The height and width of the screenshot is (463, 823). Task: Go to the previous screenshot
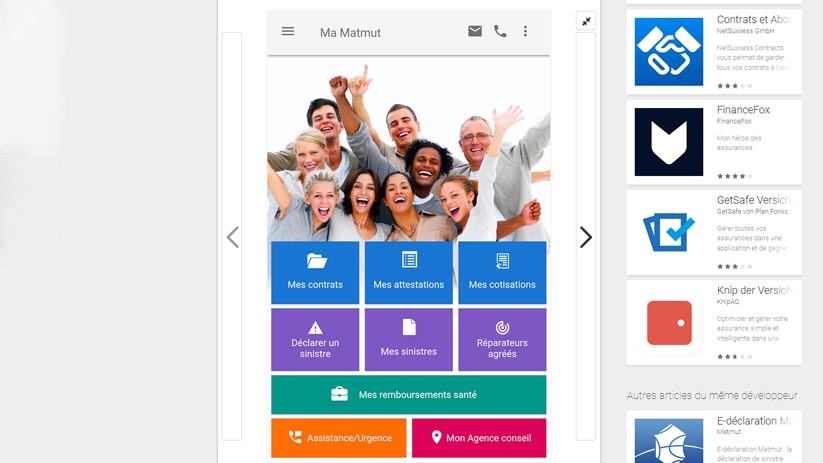[233, 237]
